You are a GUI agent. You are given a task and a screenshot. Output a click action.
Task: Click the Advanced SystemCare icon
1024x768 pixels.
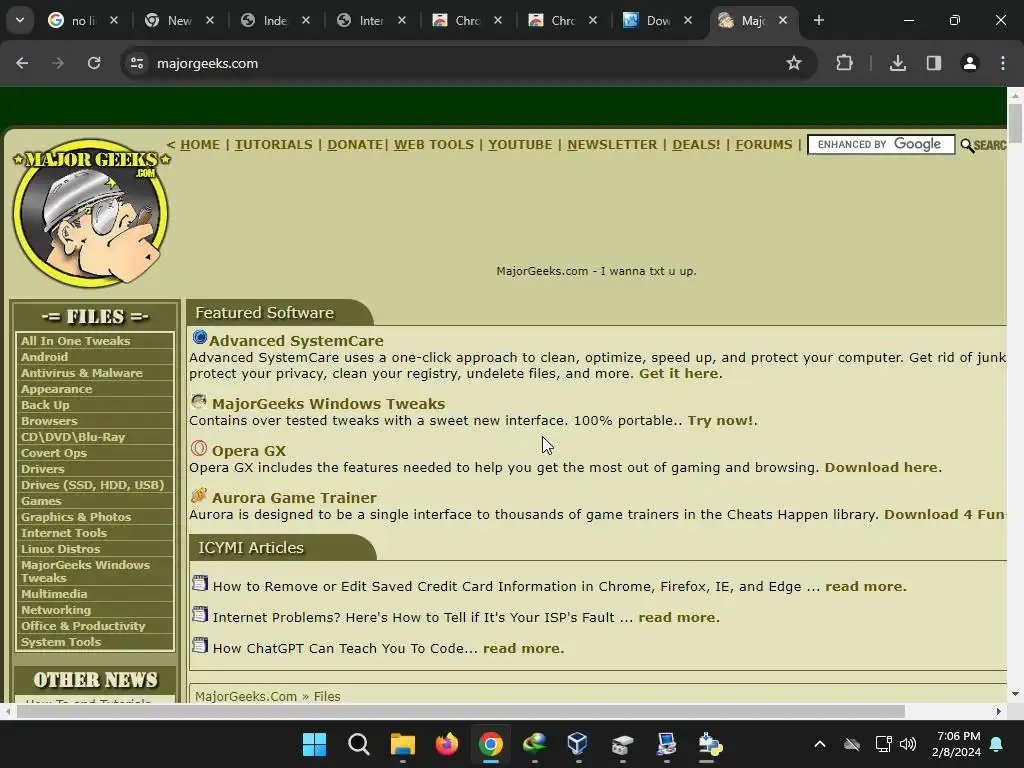(199, 338)
